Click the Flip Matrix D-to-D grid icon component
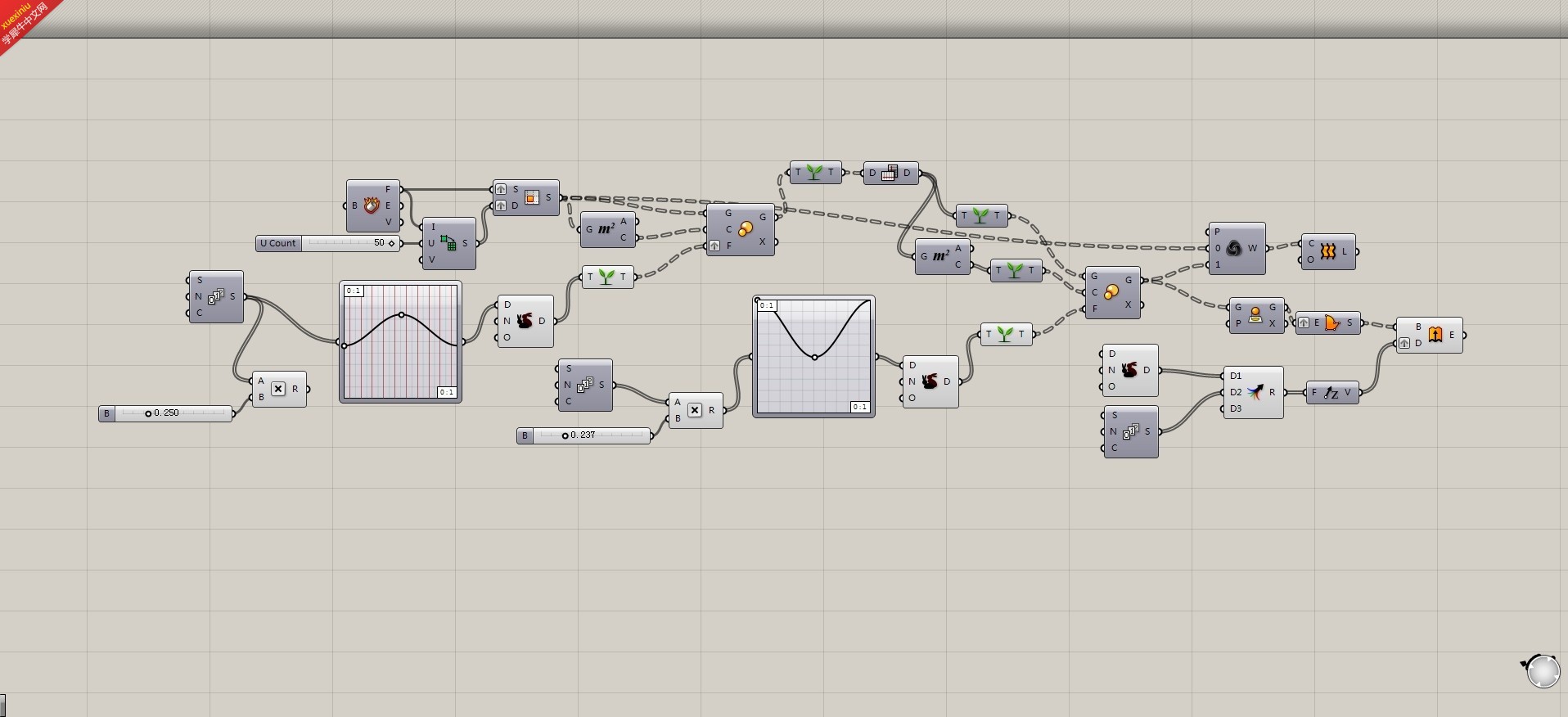 890,173
